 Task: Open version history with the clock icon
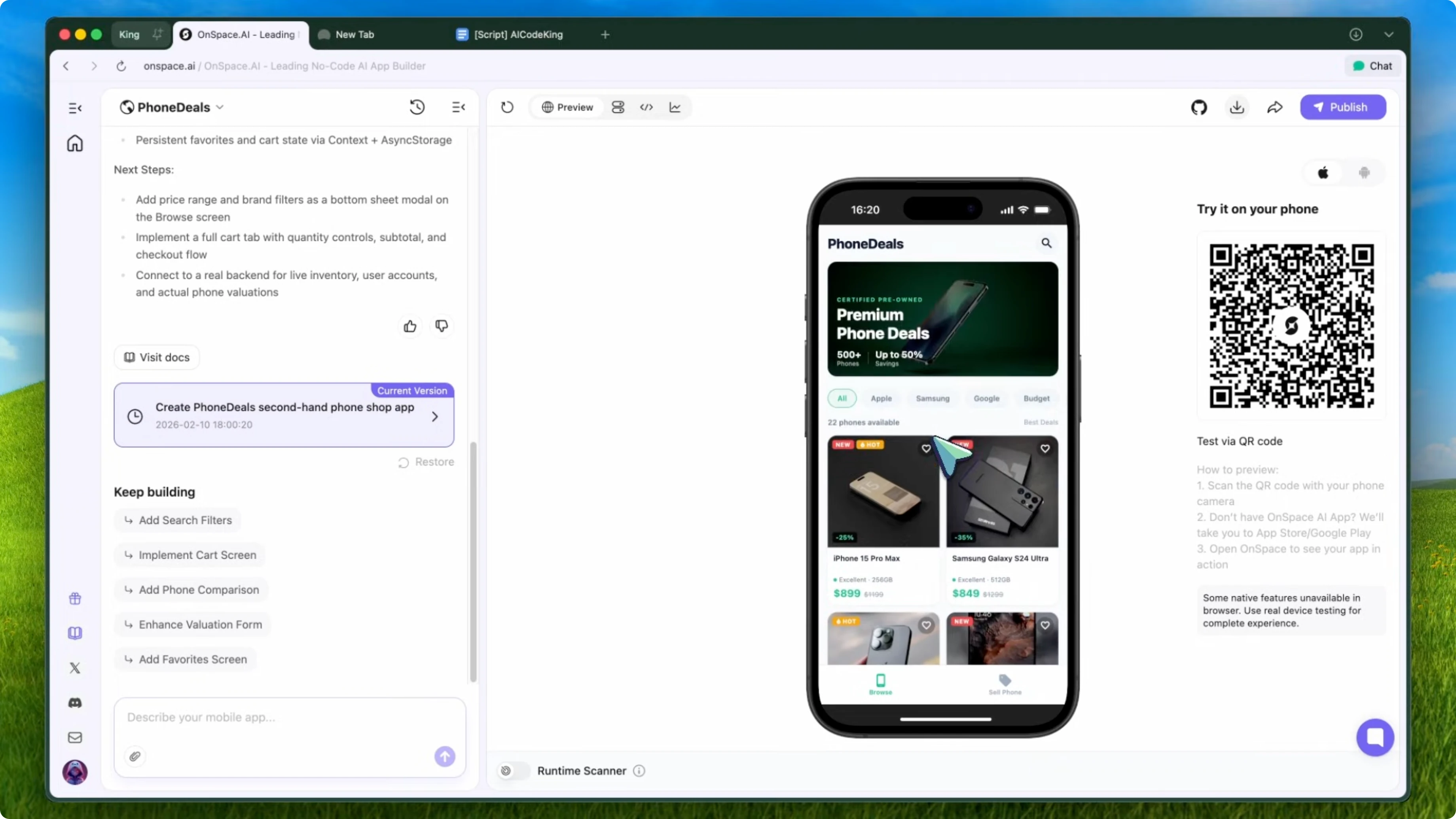[x=417, y=107]
